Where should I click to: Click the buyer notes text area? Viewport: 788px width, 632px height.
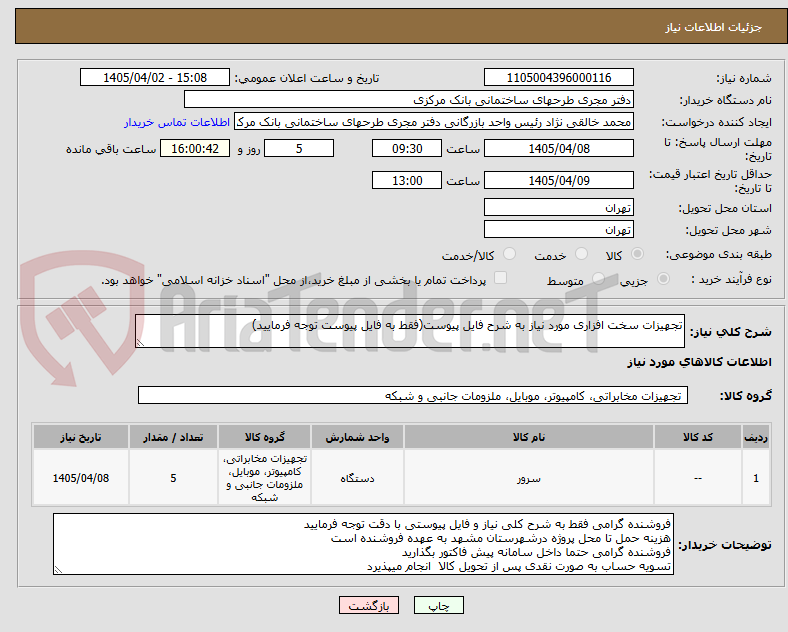tap(363, 544)
